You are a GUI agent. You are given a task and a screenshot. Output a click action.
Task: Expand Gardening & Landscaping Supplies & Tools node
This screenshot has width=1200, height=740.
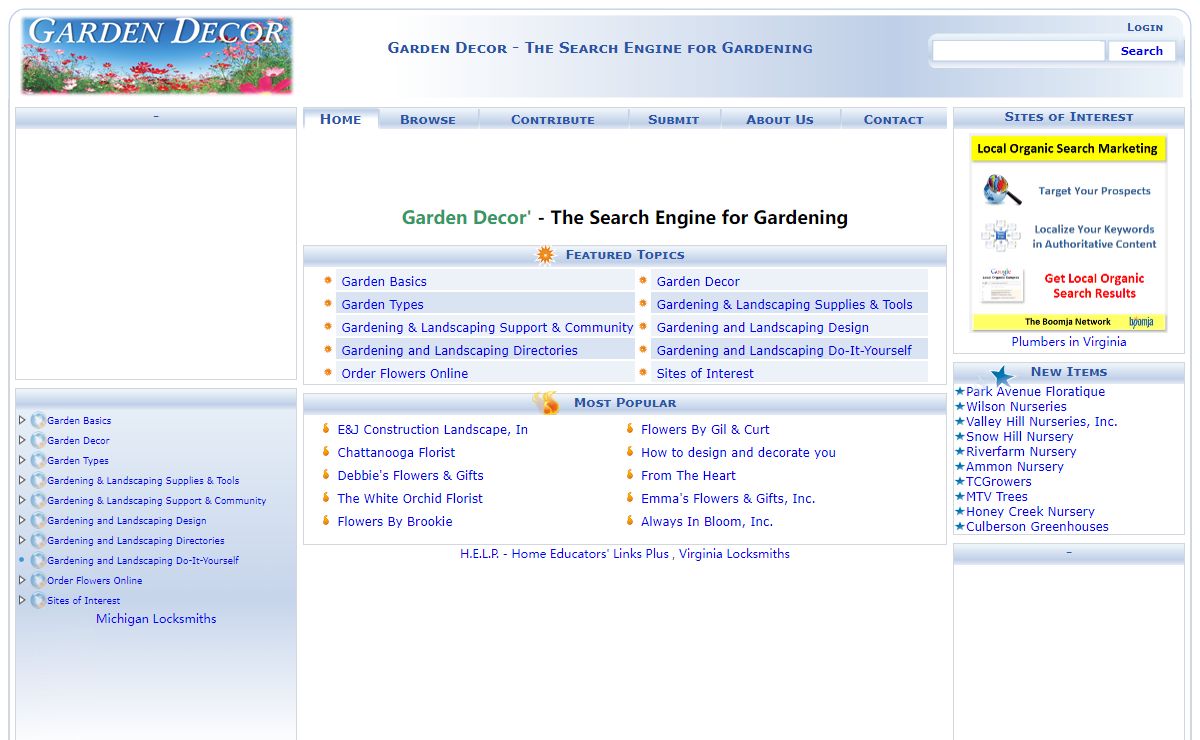tap(22, 480)
